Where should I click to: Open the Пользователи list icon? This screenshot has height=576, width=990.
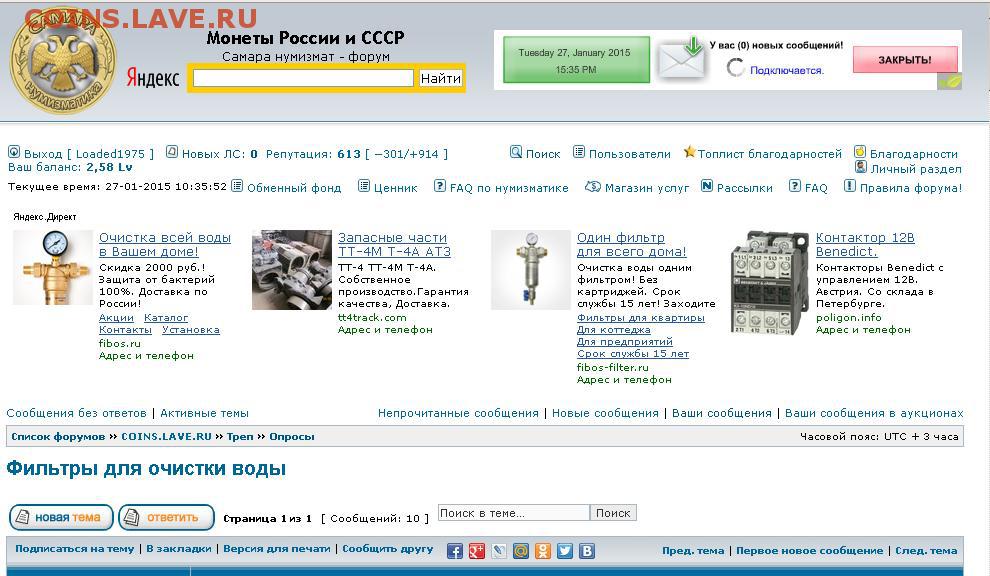click(x=578, y=152)
